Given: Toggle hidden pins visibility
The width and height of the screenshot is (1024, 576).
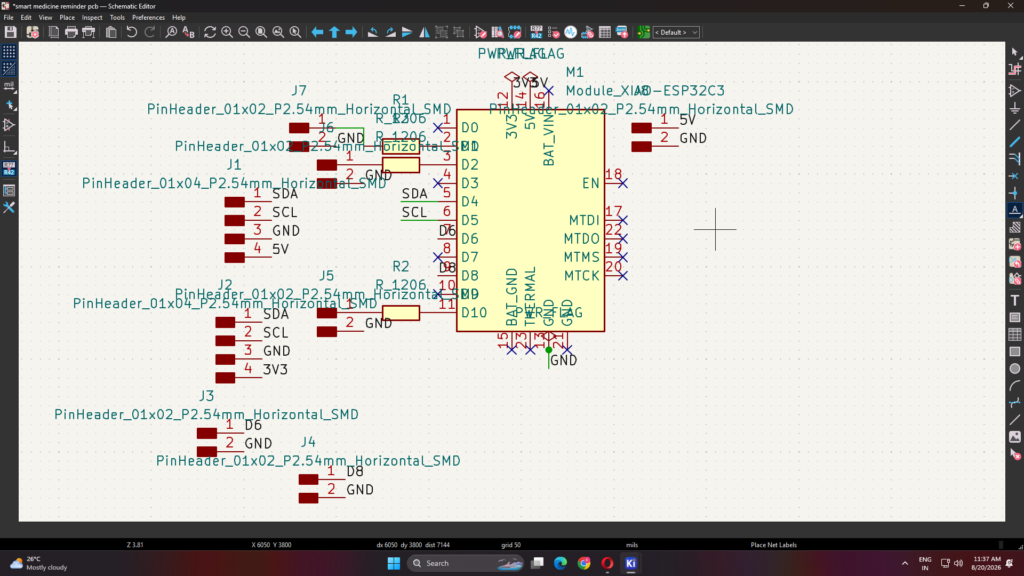Looking at the screenshot, I should (9, 125).
